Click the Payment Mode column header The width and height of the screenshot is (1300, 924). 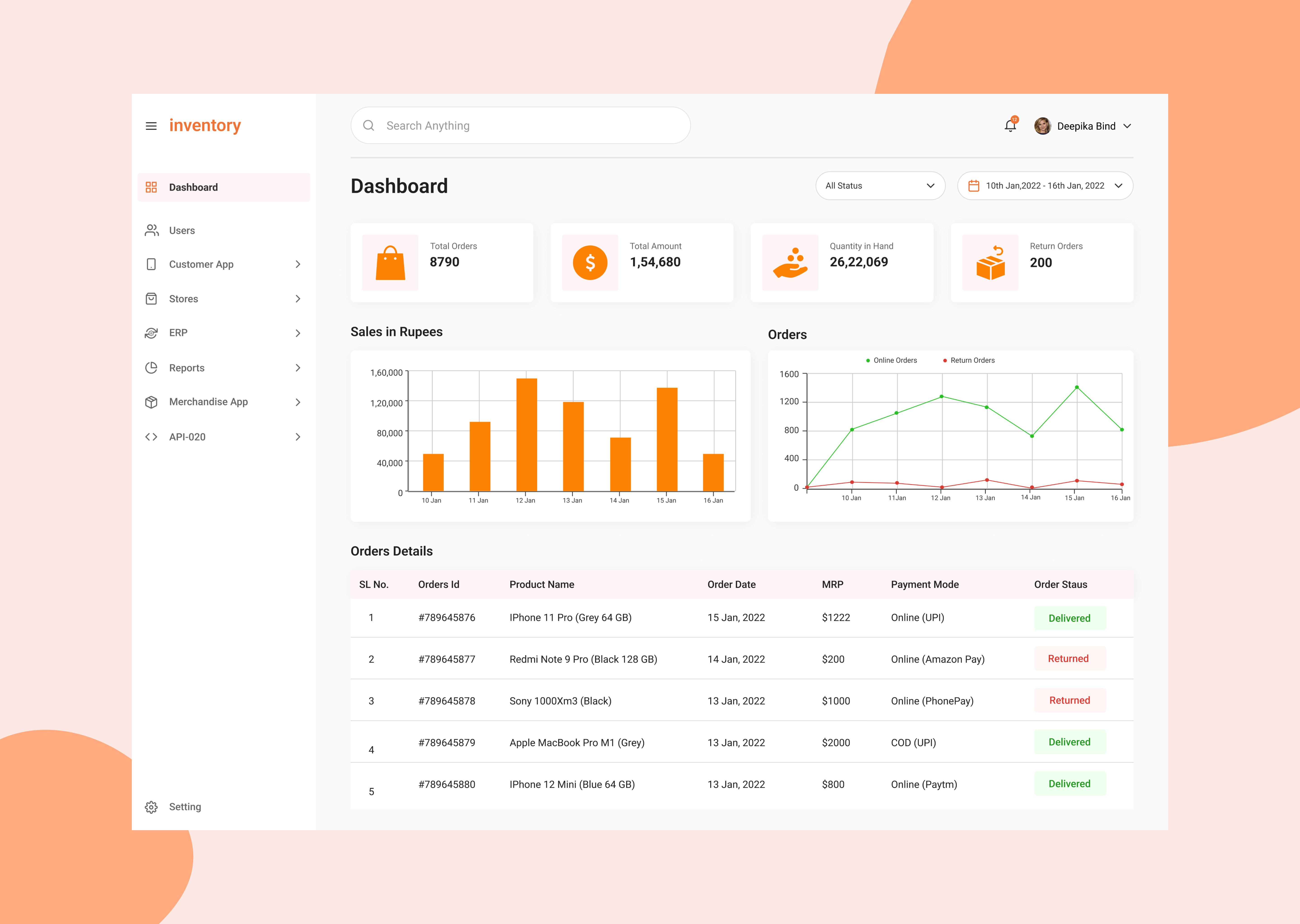925,584
